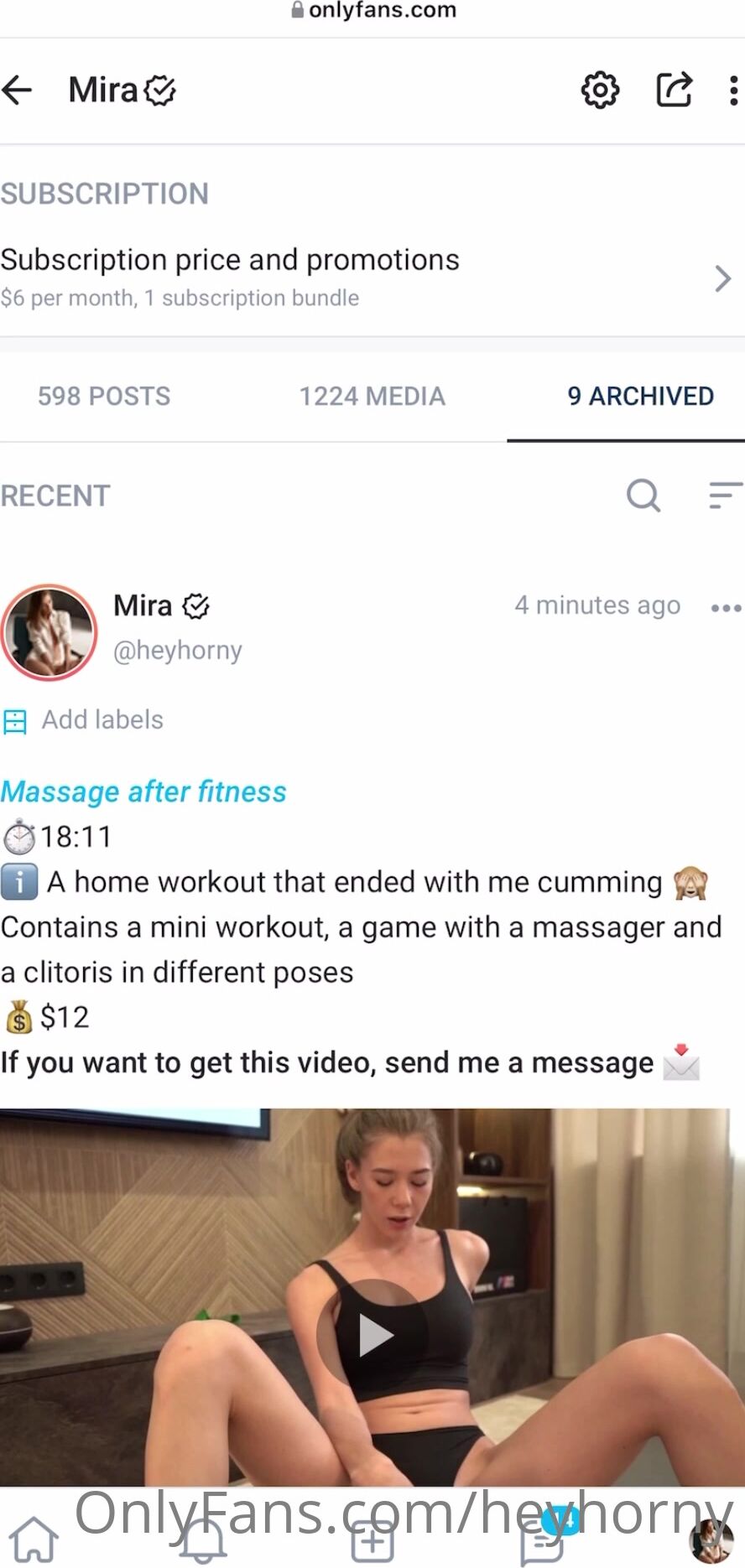Click the Add labels button
The width and height of the screenshot is (745, 1568).
click(83, 719)
